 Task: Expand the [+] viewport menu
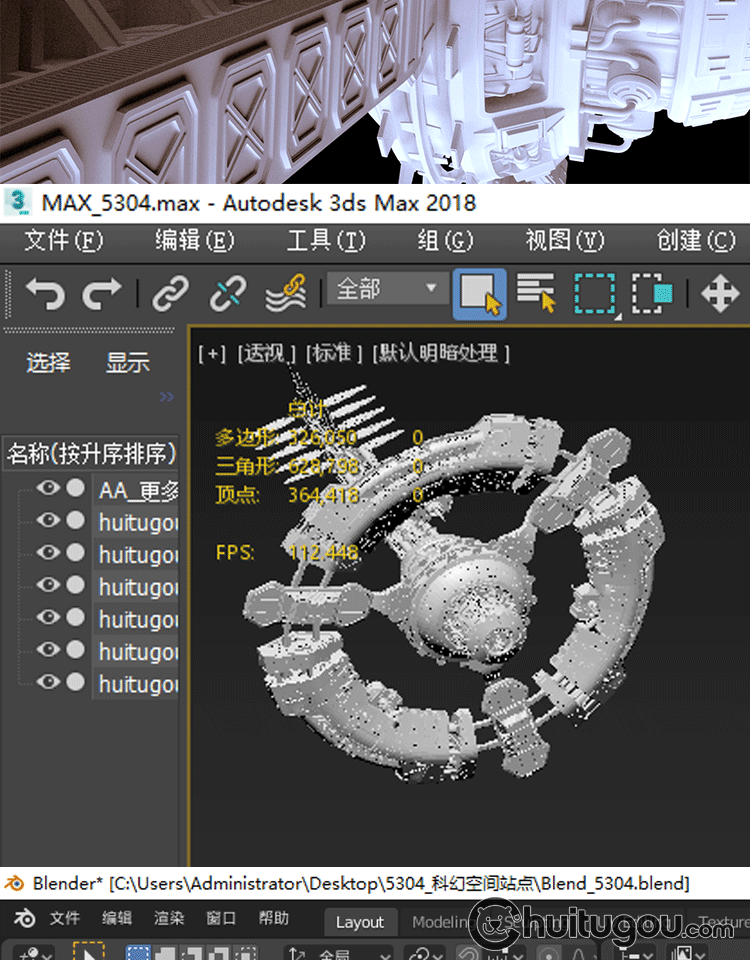tap(212, 353)
